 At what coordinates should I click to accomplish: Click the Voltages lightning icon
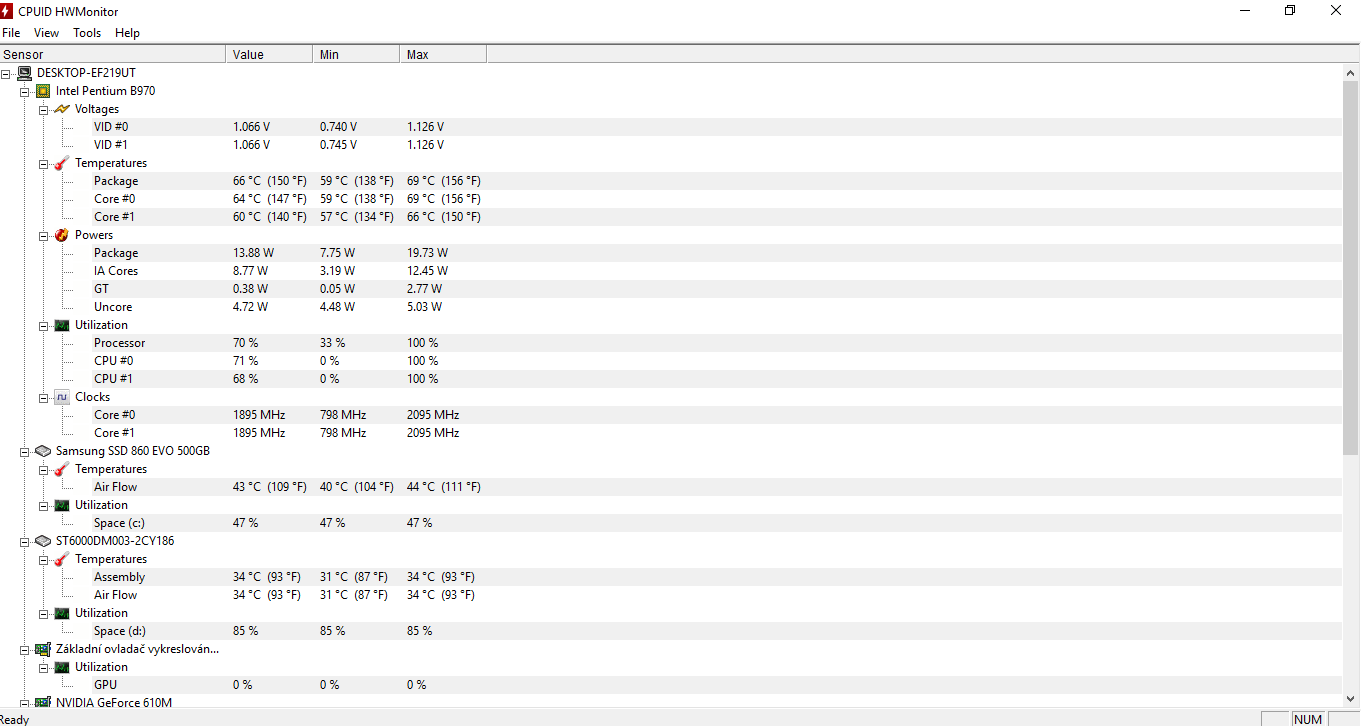pyautogui.click(x=62, y=109)
